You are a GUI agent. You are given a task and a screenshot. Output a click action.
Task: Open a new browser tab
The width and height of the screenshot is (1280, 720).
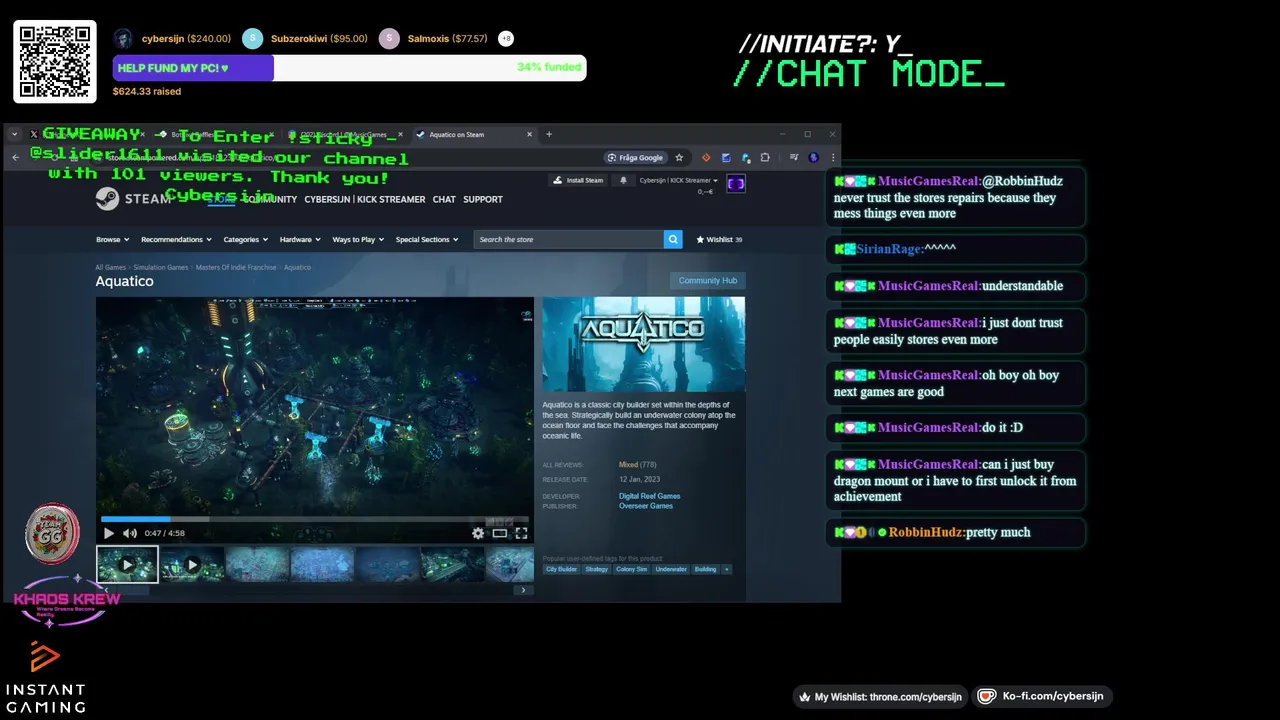[549, 134]
